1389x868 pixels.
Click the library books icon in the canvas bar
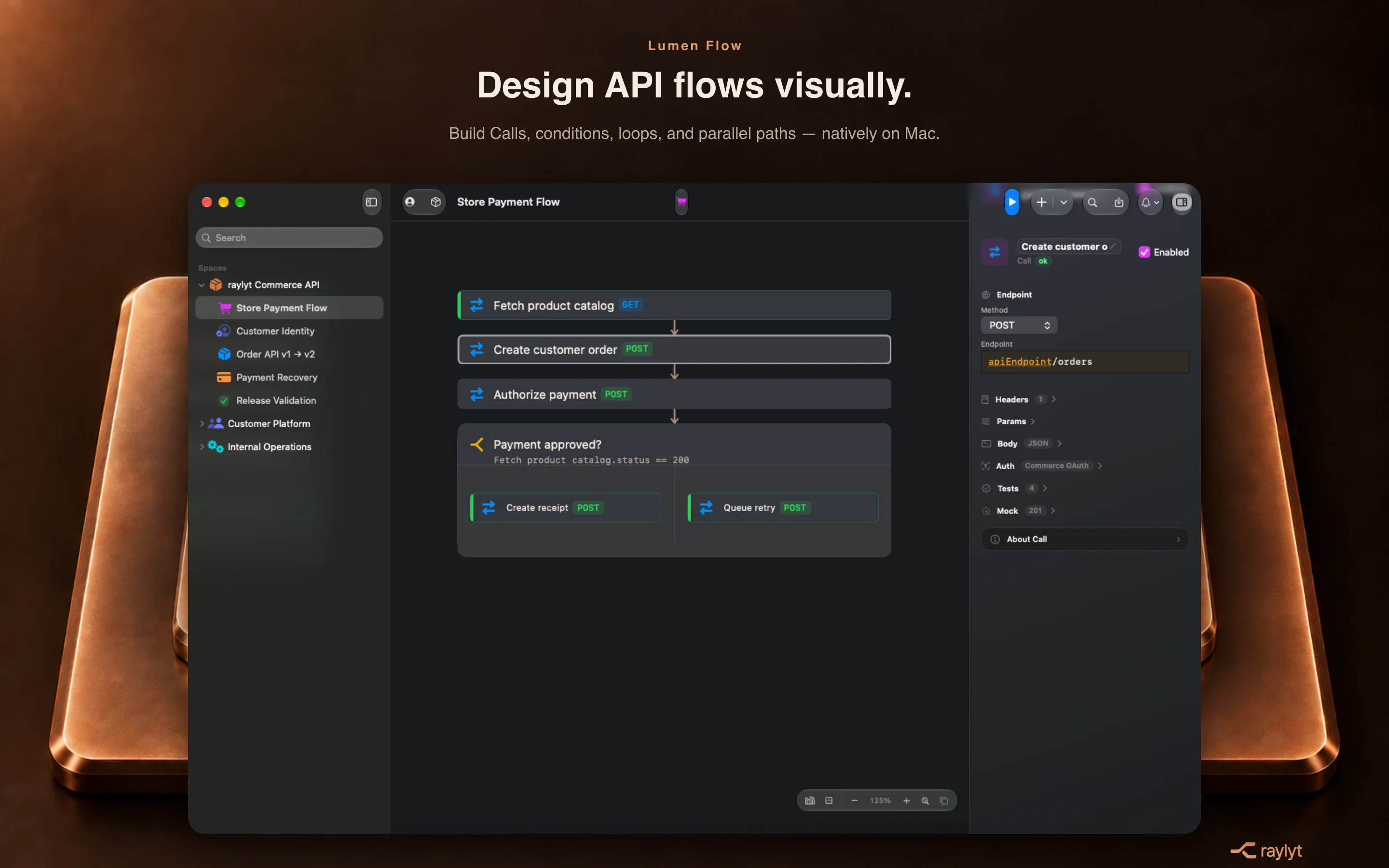[x=810, y=801]
